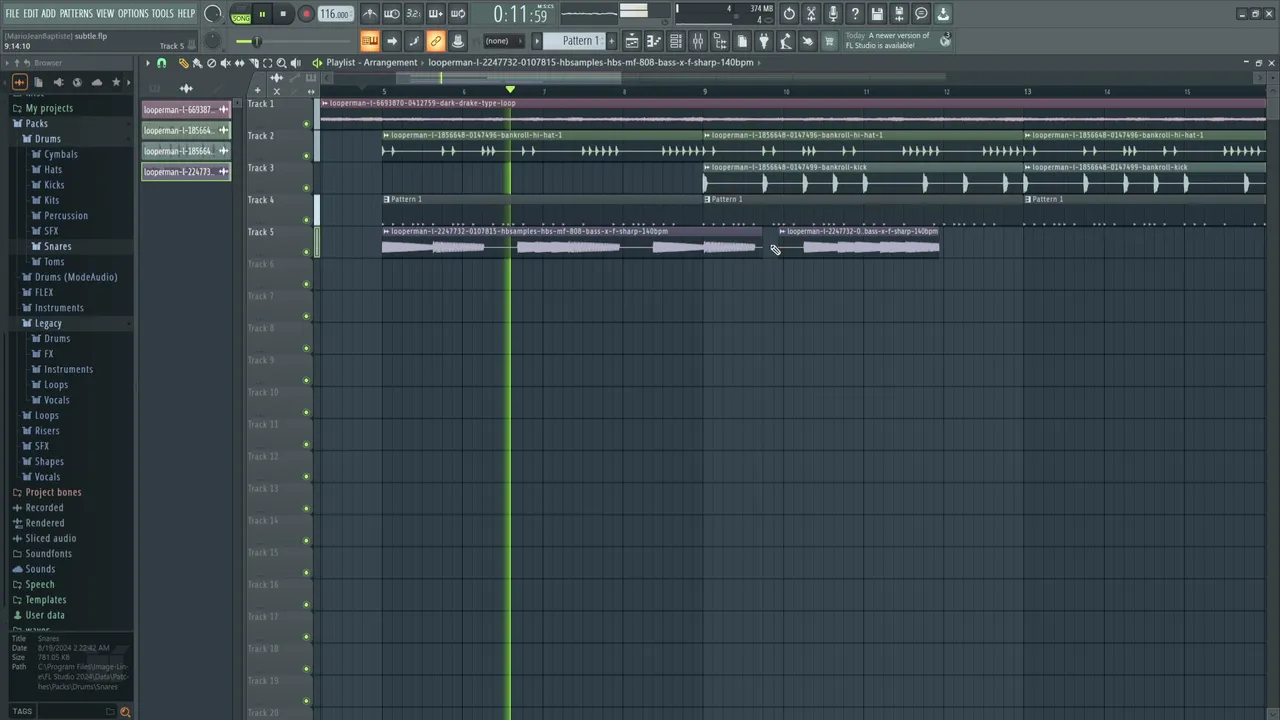This screenshot has height=720, width=1280.
Task: Click the record button
Action: point(306,14)
